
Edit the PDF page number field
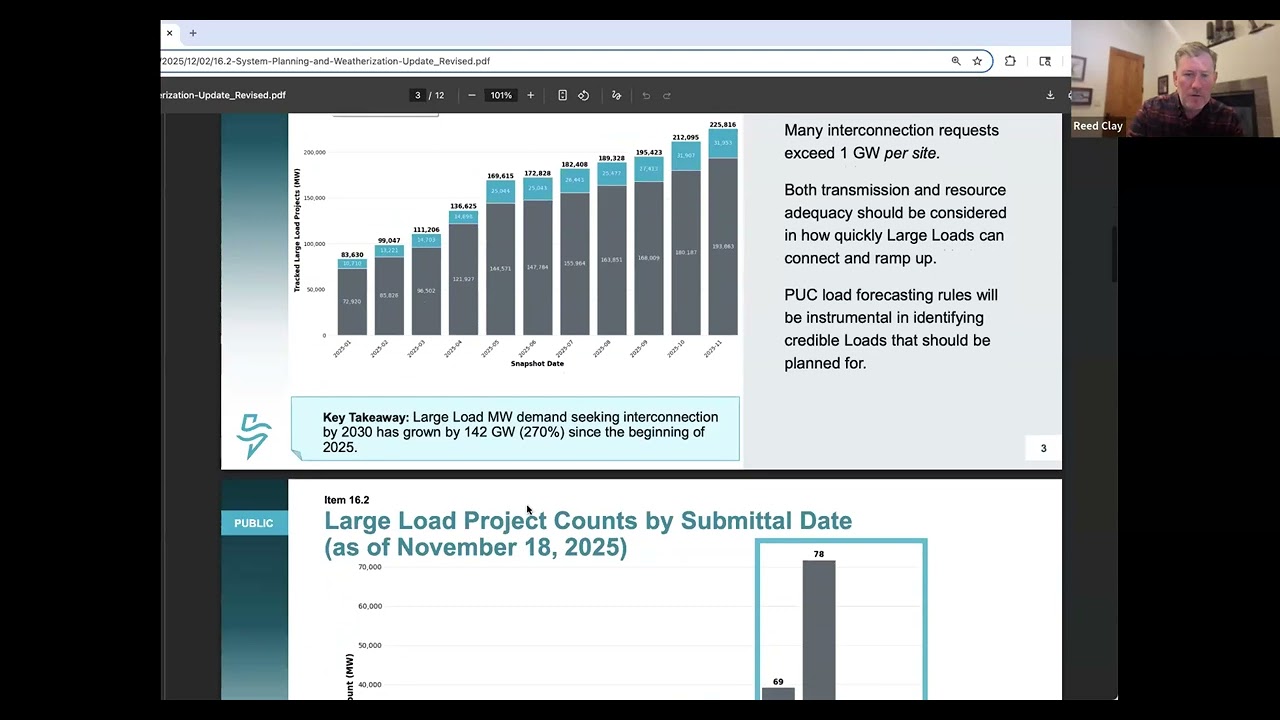[418, 95]
